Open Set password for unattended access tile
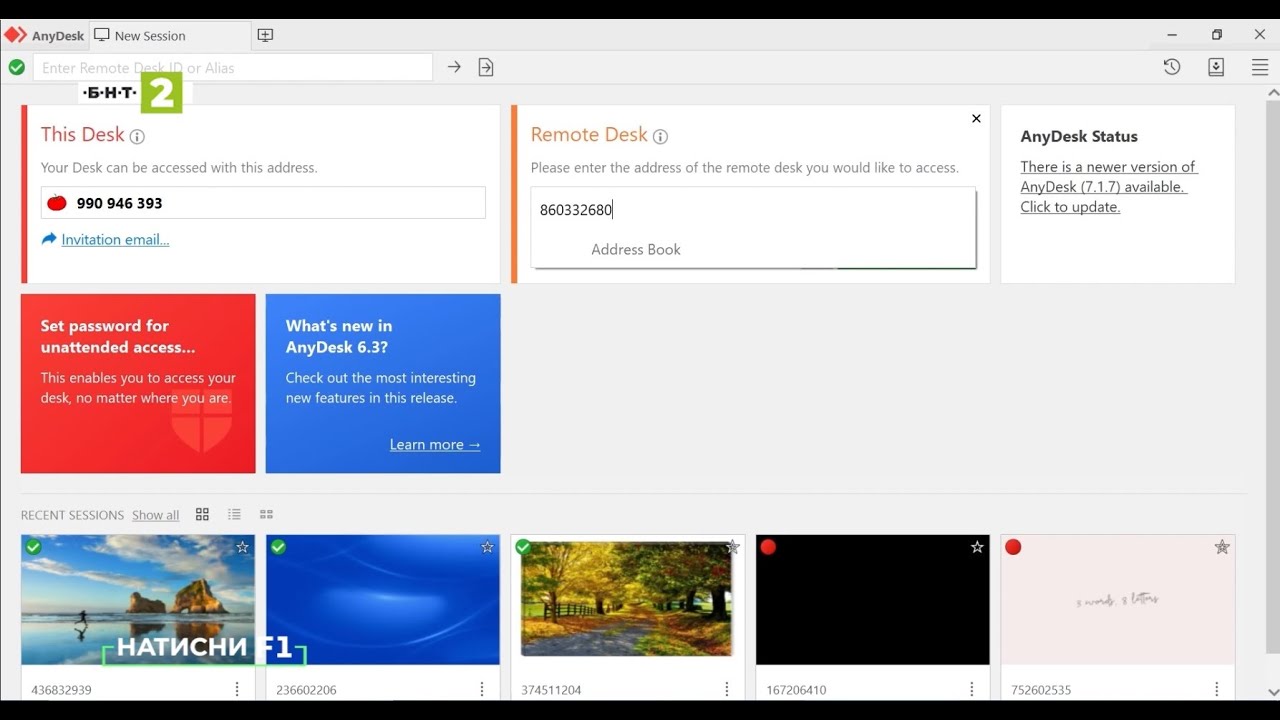This screenshot has height=720, width=1280. (138, 383)
